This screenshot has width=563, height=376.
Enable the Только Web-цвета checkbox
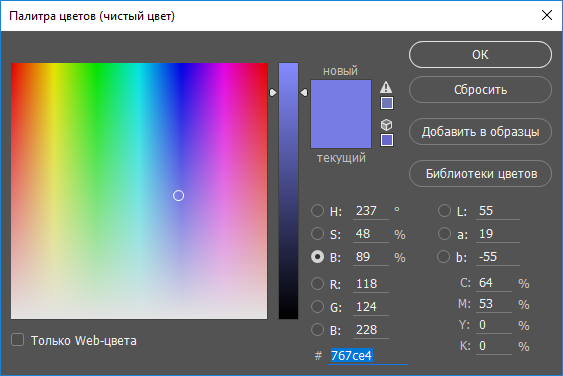click(x=17, y=340)
